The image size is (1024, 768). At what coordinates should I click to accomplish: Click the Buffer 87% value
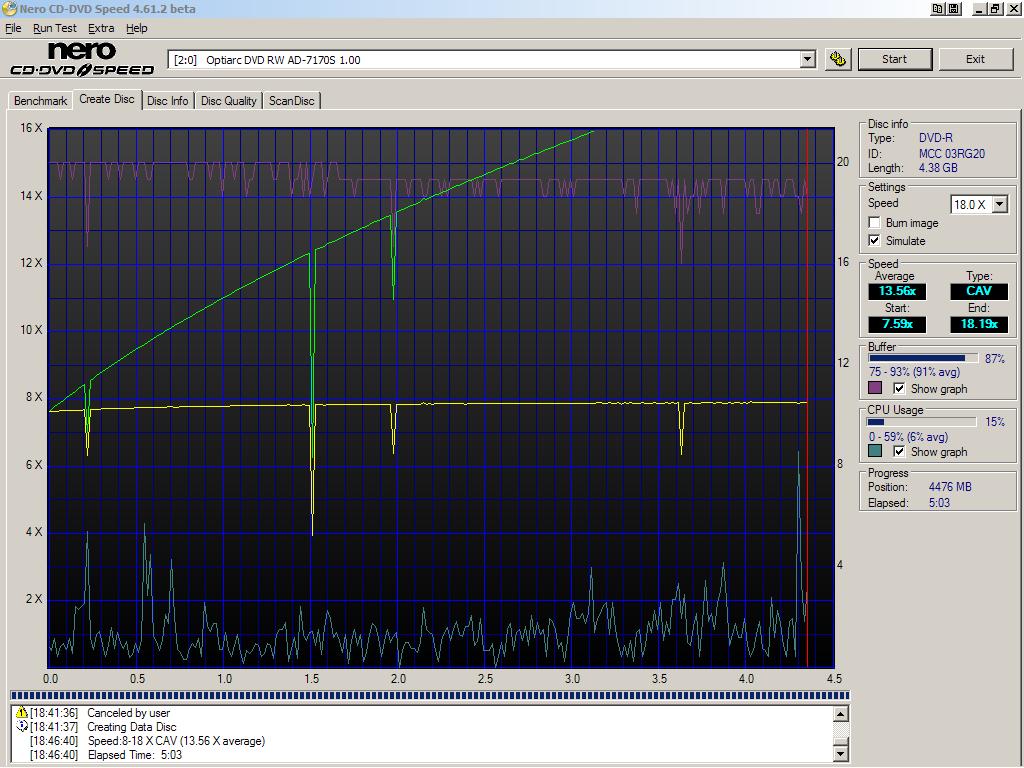[995, 359]
